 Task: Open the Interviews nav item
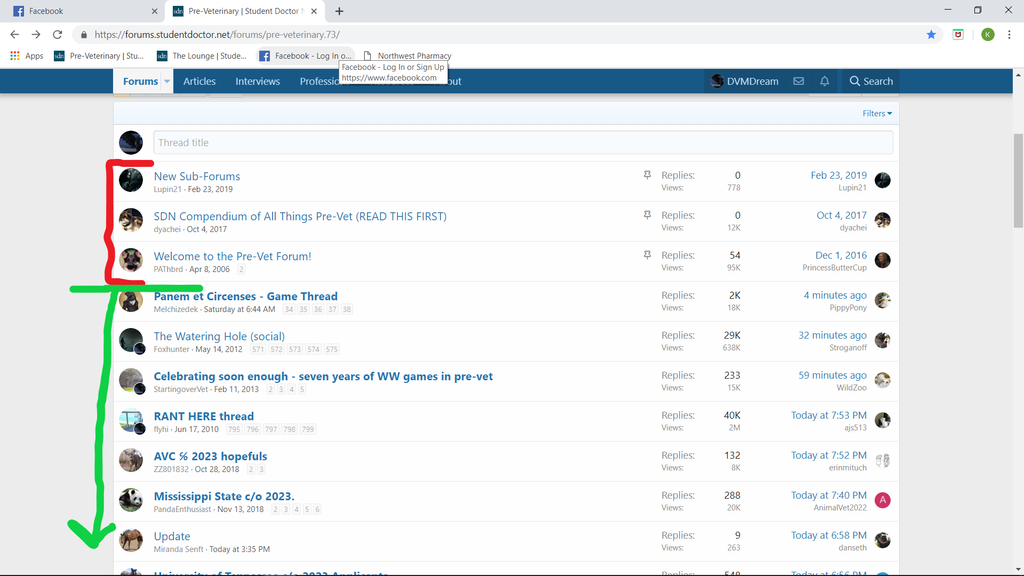pos(257,81)
